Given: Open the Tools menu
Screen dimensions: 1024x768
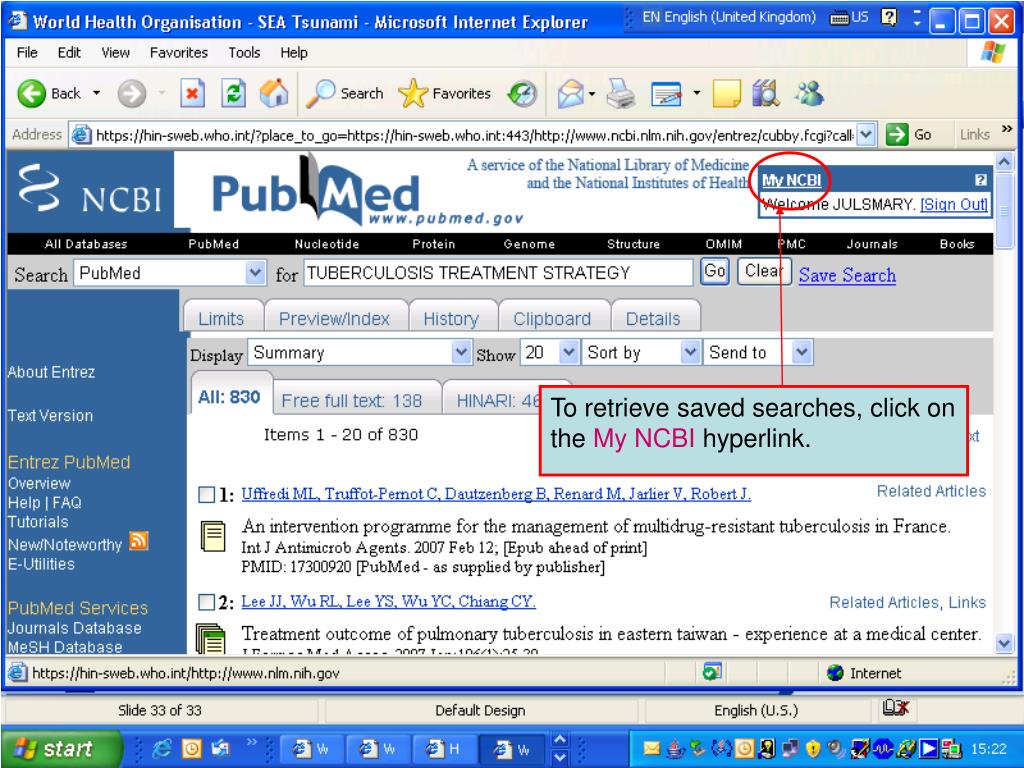Looking at the screenshot, I should coord(244,52).
